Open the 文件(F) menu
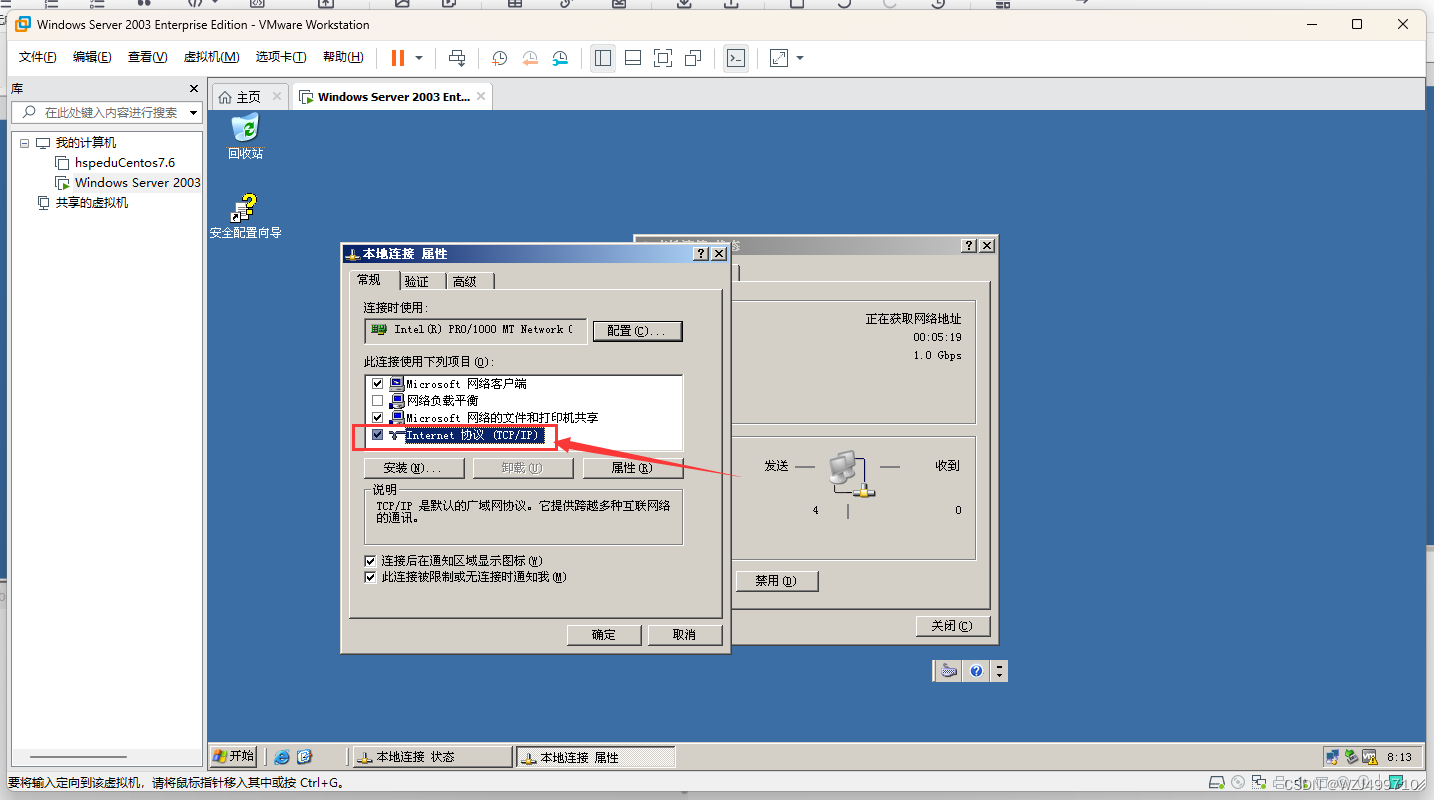Viewport: 1434px width, 800px height. pyautogui.click(x=38, y=57)
